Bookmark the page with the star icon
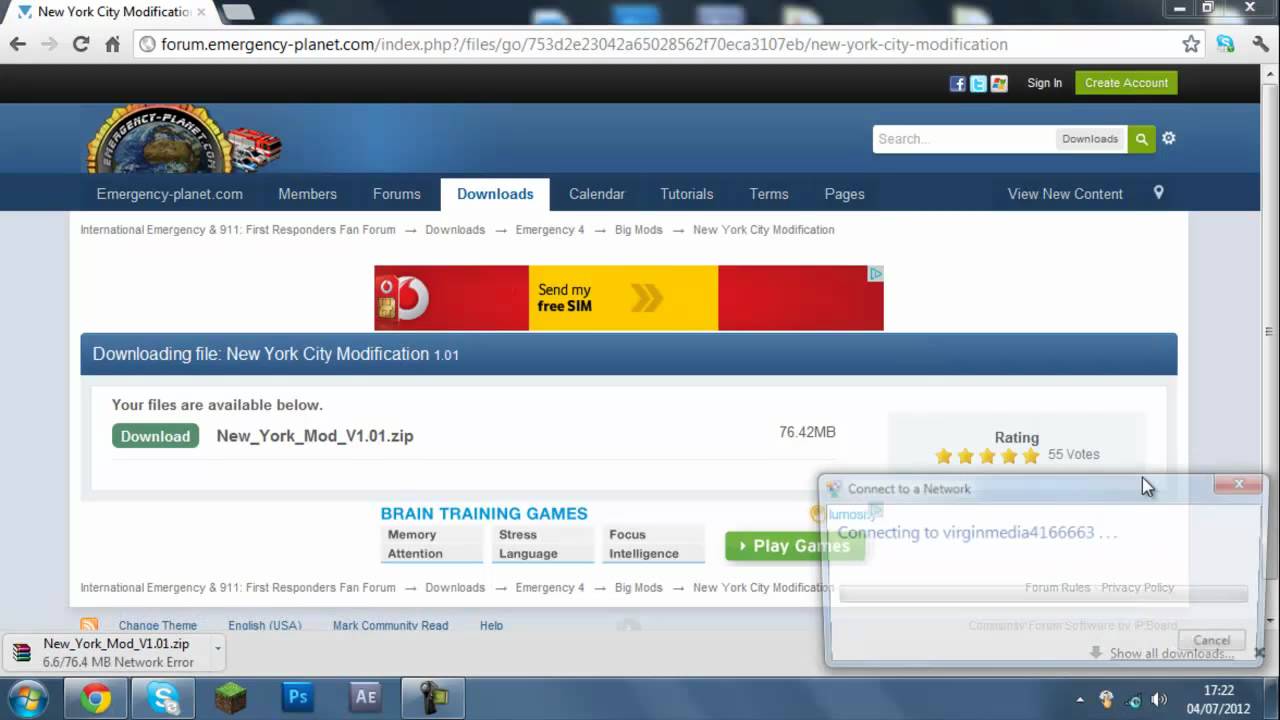This screenshot has width=1280, height=720. pyautogui.click(x=1191, y=44)
